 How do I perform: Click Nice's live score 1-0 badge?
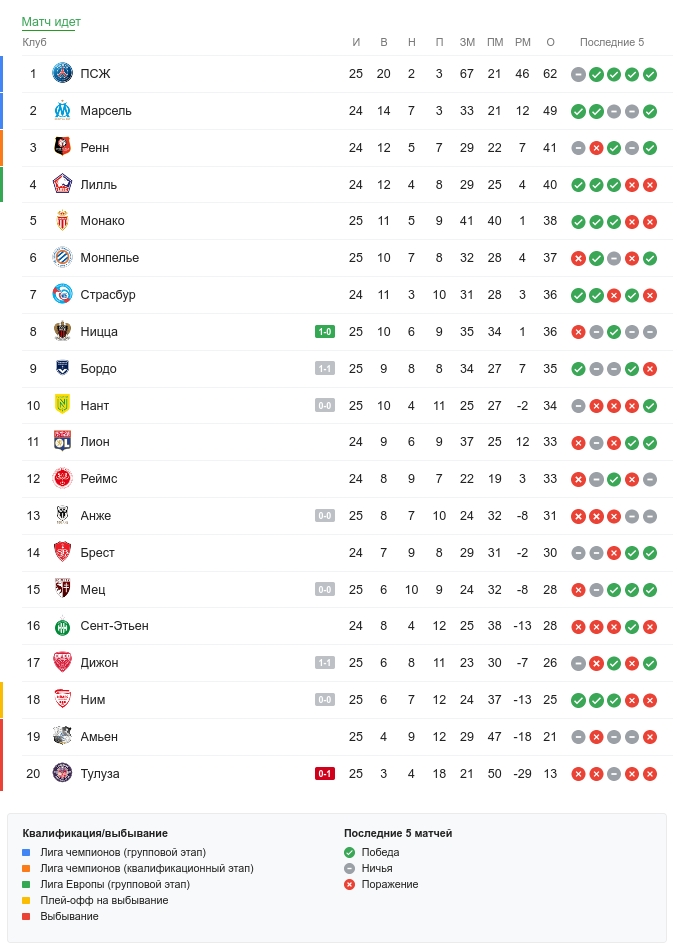tap(325, 332)
